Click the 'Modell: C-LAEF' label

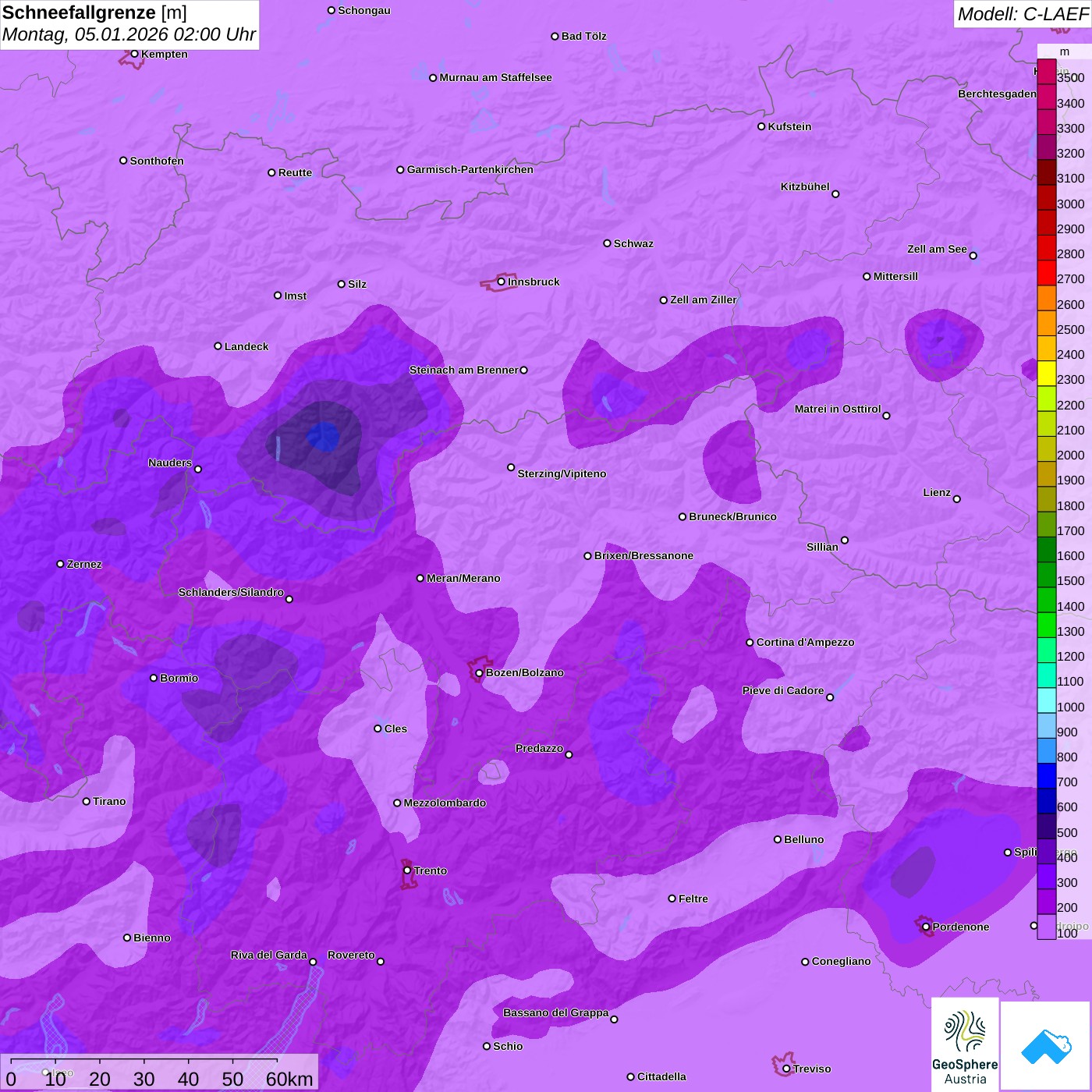point(1022,14)
